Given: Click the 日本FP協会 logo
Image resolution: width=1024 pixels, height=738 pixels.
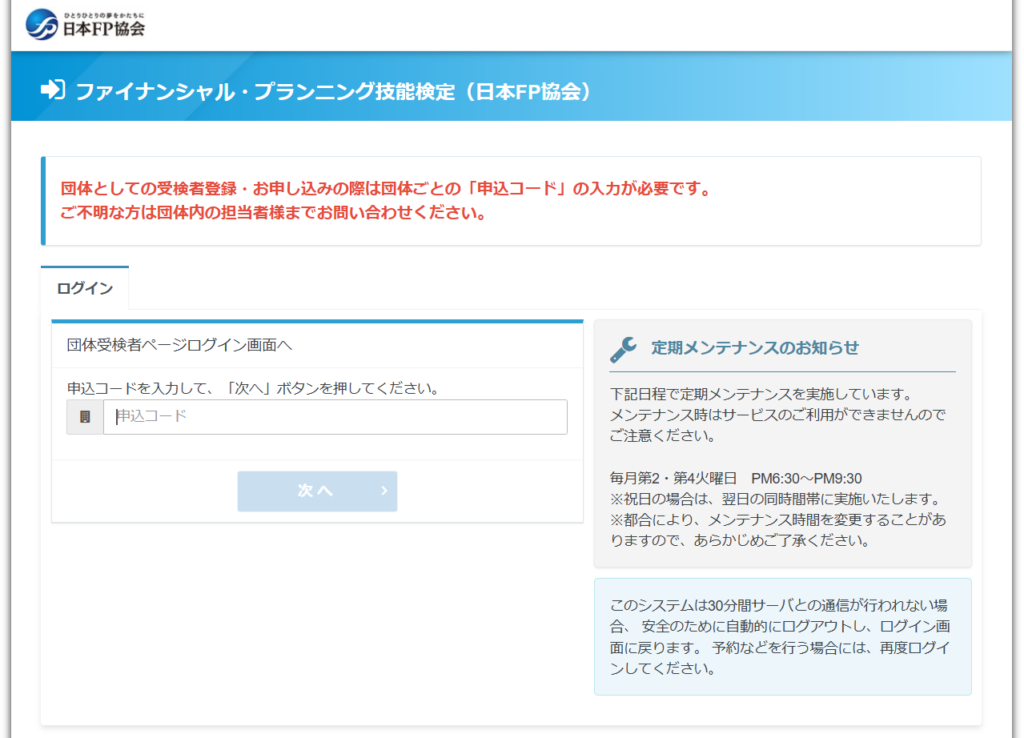Looking at the screenshot, I should coord(85,25).
